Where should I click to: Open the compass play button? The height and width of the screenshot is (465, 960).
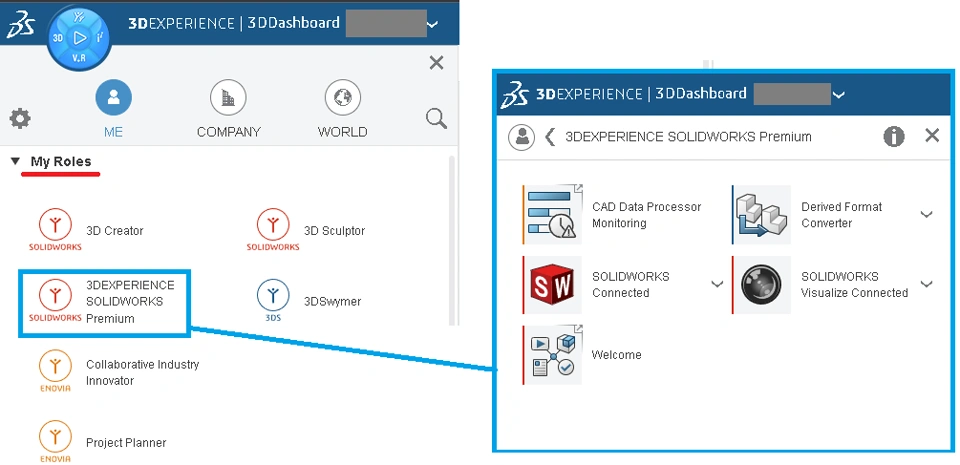79,38
